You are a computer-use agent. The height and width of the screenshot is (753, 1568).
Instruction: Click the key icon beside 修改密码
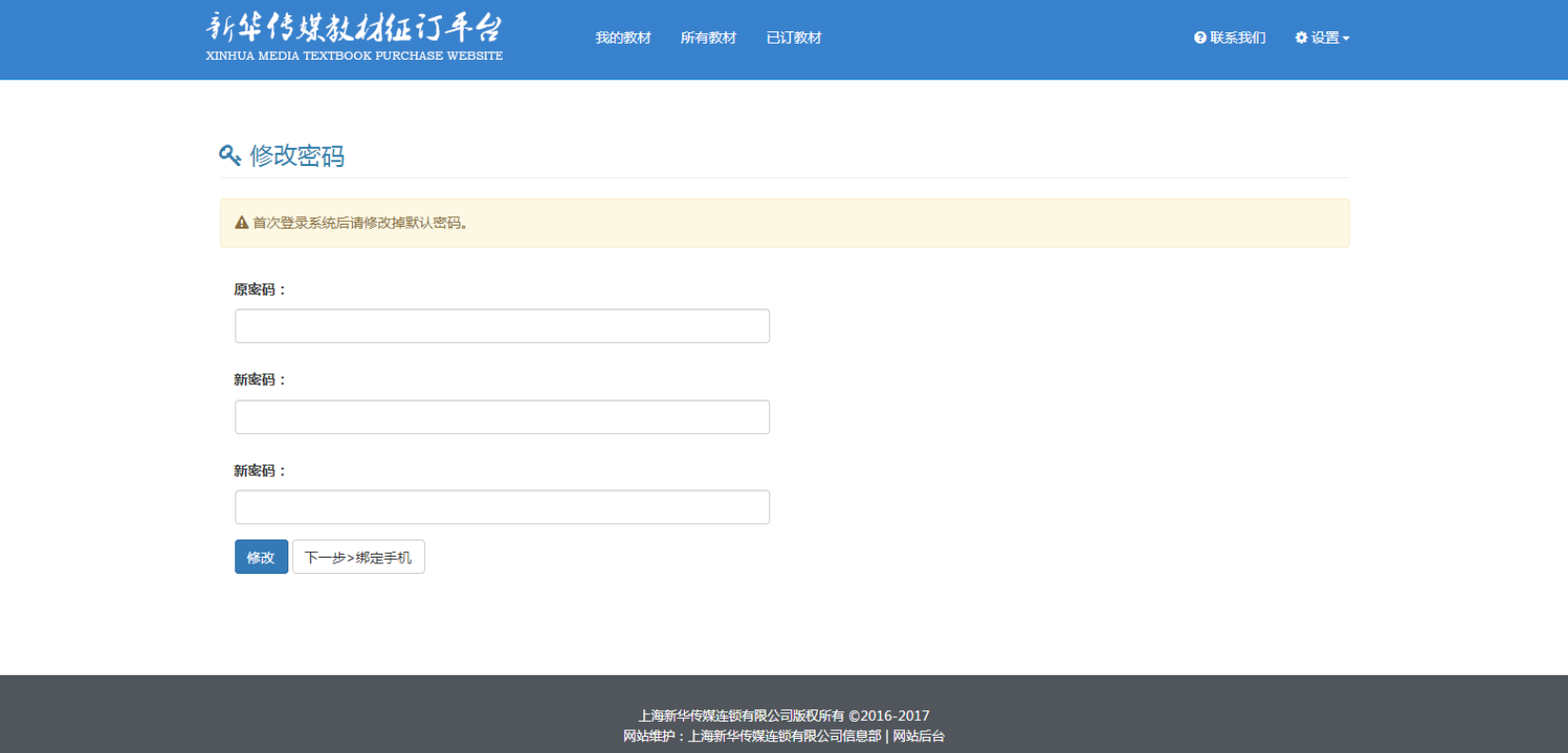point(230,156)
